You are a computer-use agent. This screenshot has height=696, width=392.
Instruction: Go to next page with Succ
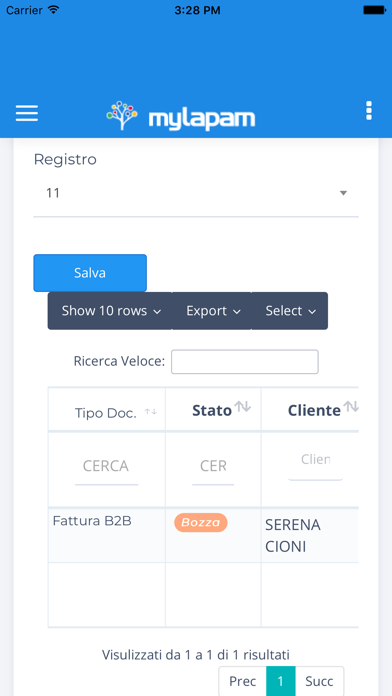coord(319,681)
